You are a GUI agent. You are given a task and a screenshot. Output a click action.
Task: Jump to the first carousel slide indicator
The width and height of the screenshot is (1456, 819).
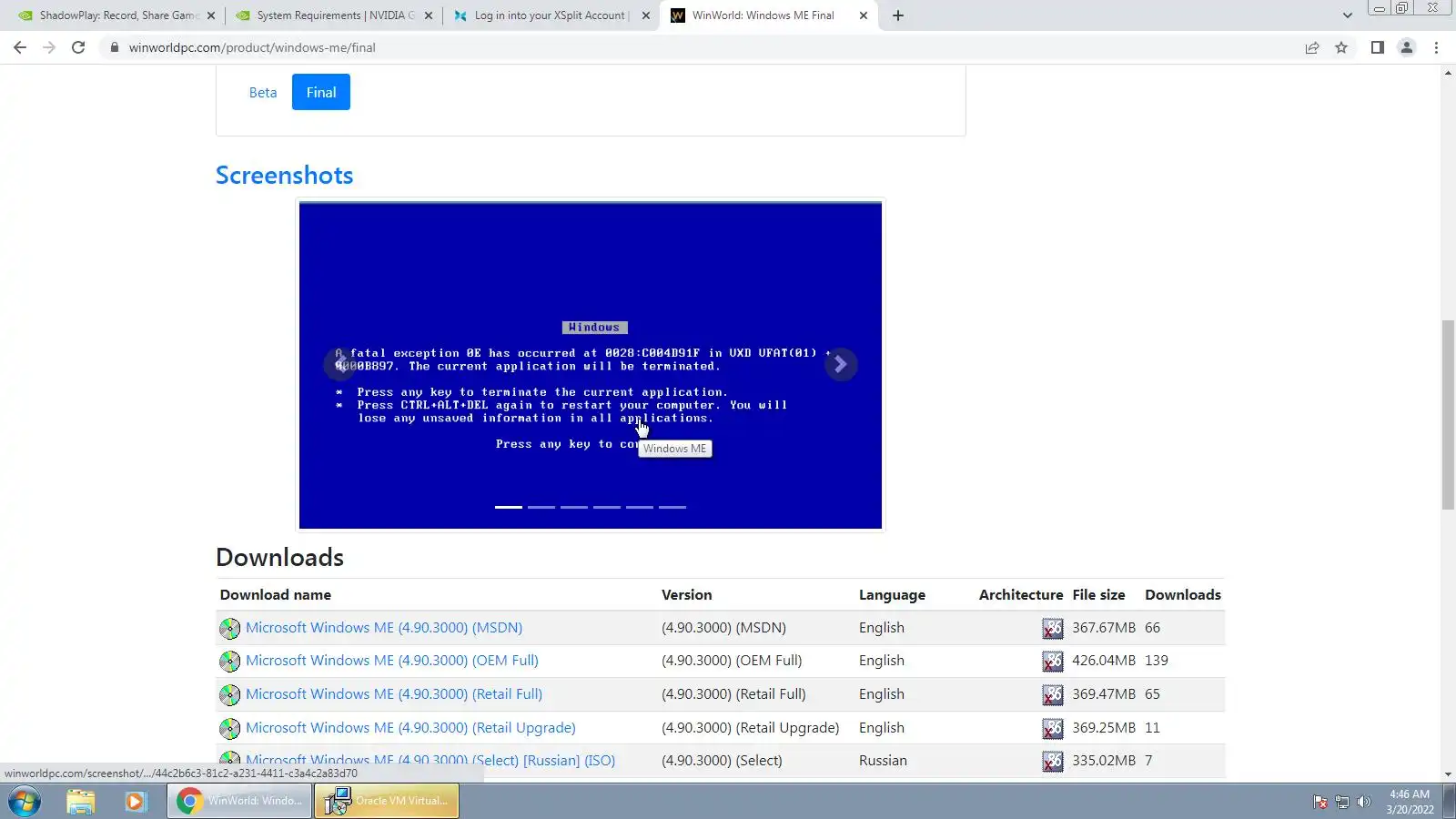[509, 507]
